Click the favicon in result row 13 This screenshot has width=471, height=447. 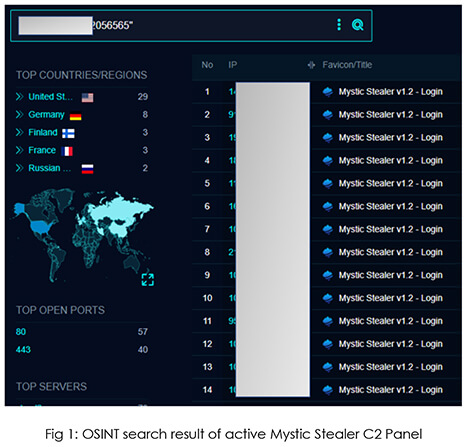328,367
